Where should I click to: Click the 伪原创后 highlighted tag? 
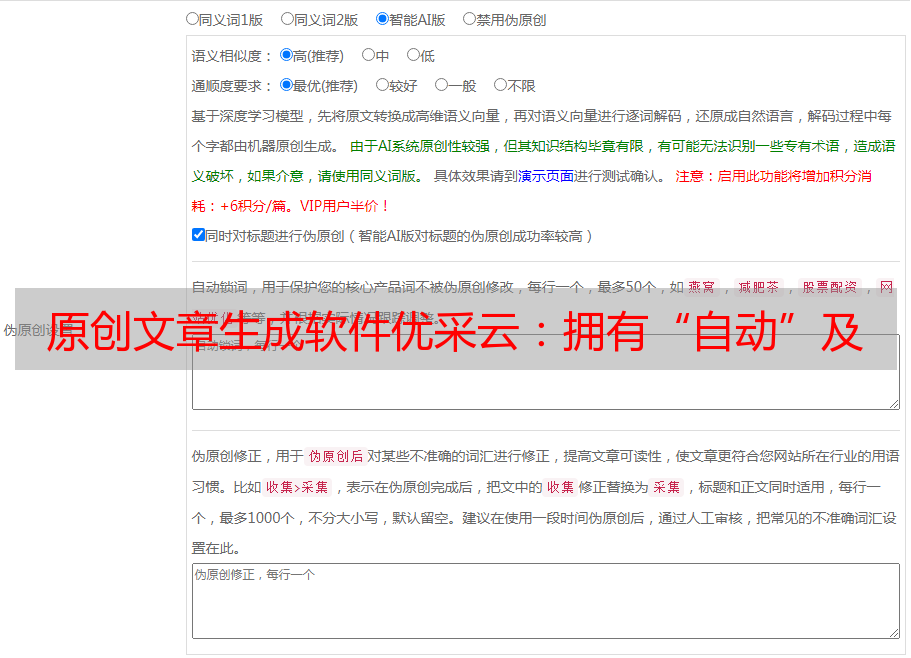336,456
